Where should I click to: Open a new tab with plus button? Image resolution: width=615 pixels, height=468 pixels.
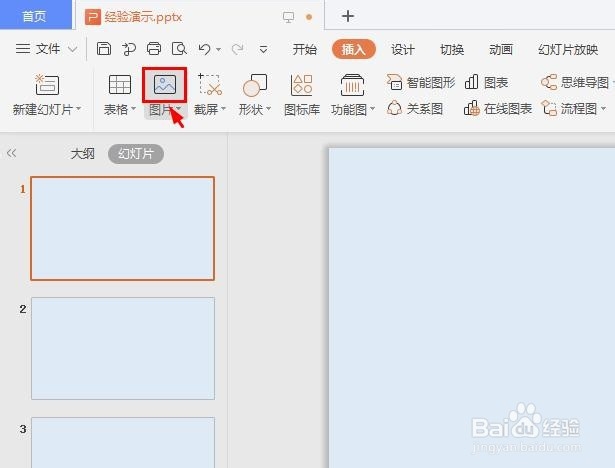348,16
